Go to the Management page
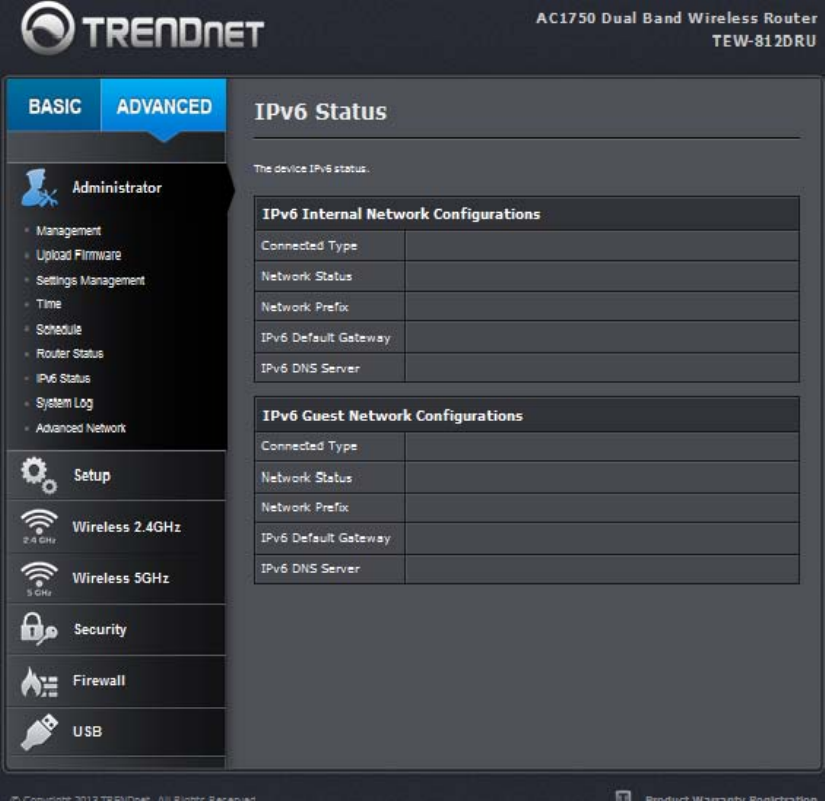Screen dimensions: 825x801 [x=68, y=231]
